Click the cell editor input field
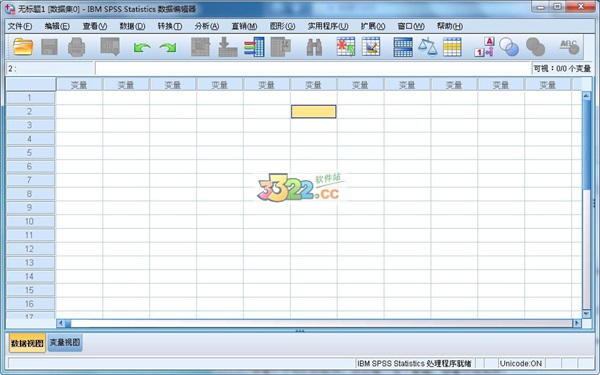This screenshot has width=600, height=375. pos(313,68)
